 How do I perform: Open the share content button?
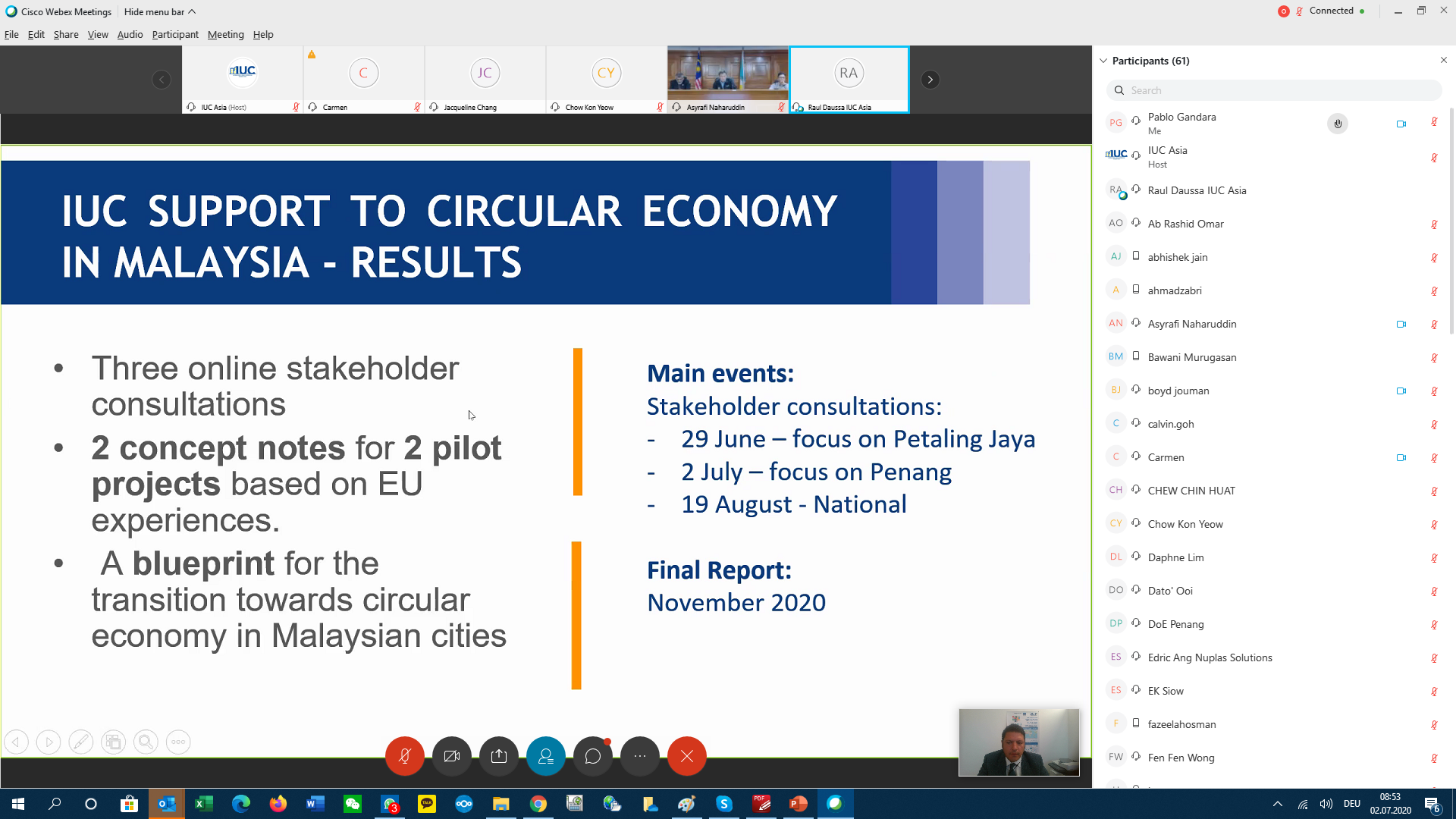pos(499,756)
